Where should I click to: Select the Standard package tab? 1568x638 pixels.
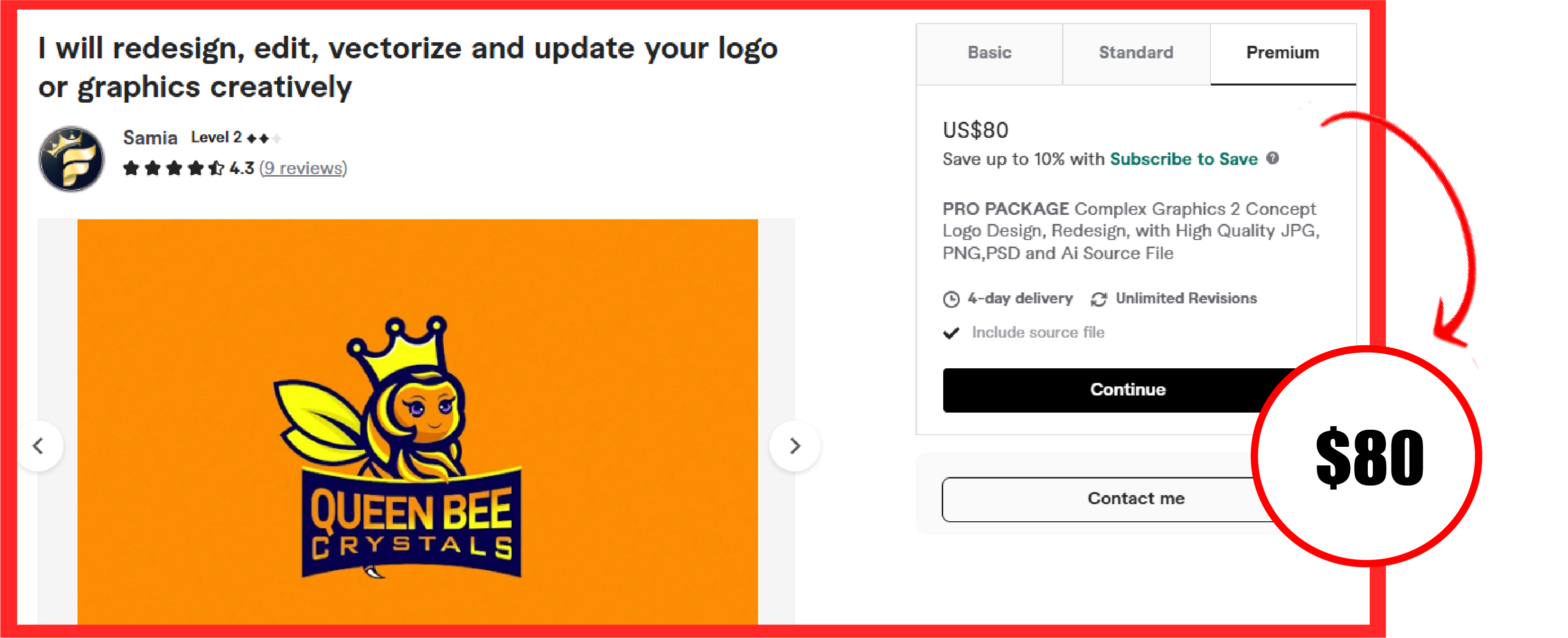click(x=1136, y=53)
